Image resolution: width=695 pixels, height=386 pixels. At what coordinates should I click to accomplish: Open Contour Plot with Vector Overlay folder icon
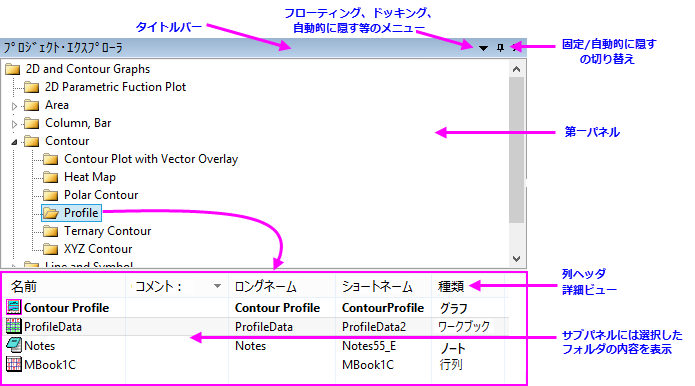tap(51, 160)
